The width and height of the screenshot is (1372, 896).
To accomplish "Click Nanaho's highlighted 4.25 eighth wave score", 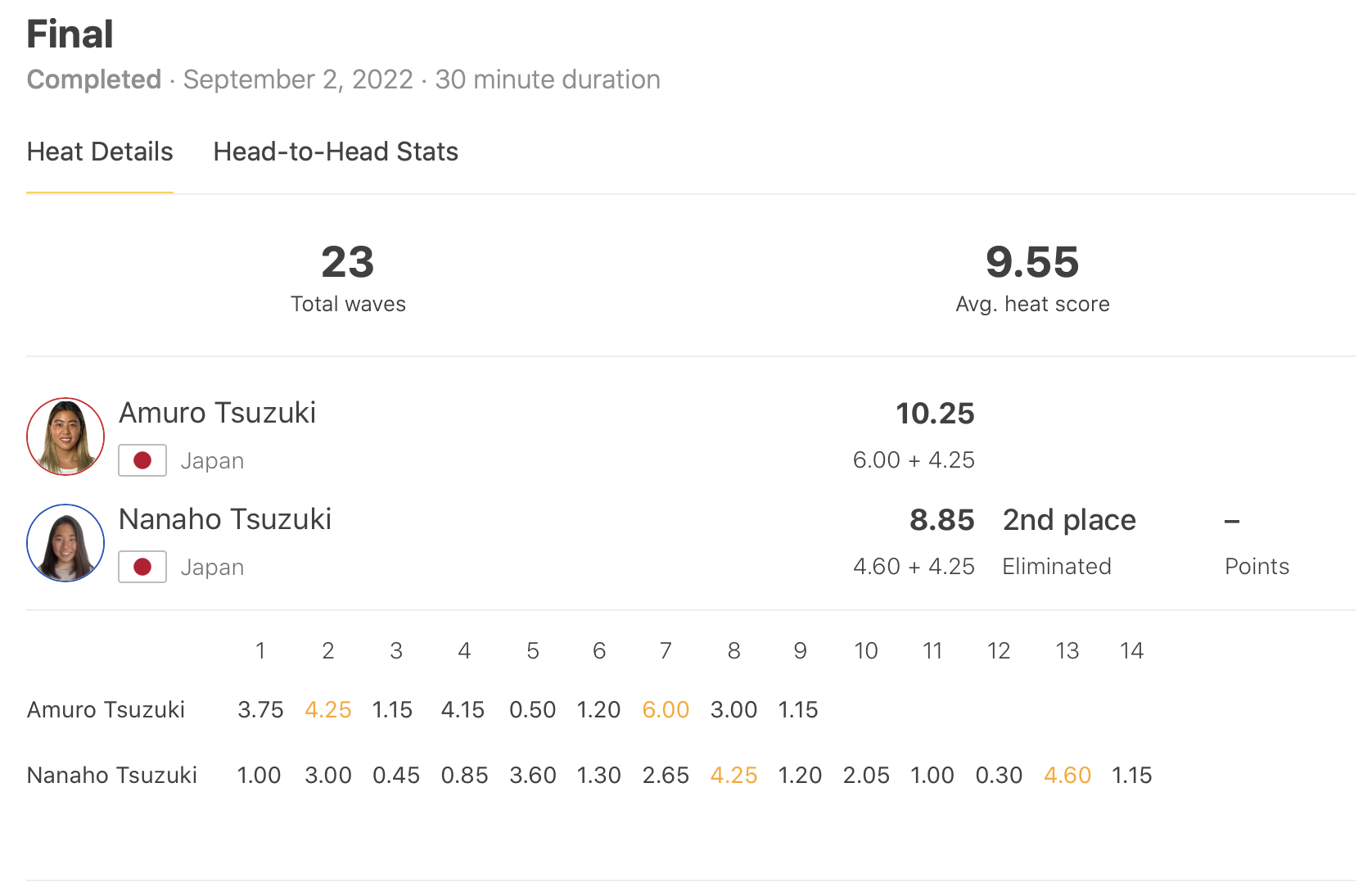I will click(x=733, y=776).
